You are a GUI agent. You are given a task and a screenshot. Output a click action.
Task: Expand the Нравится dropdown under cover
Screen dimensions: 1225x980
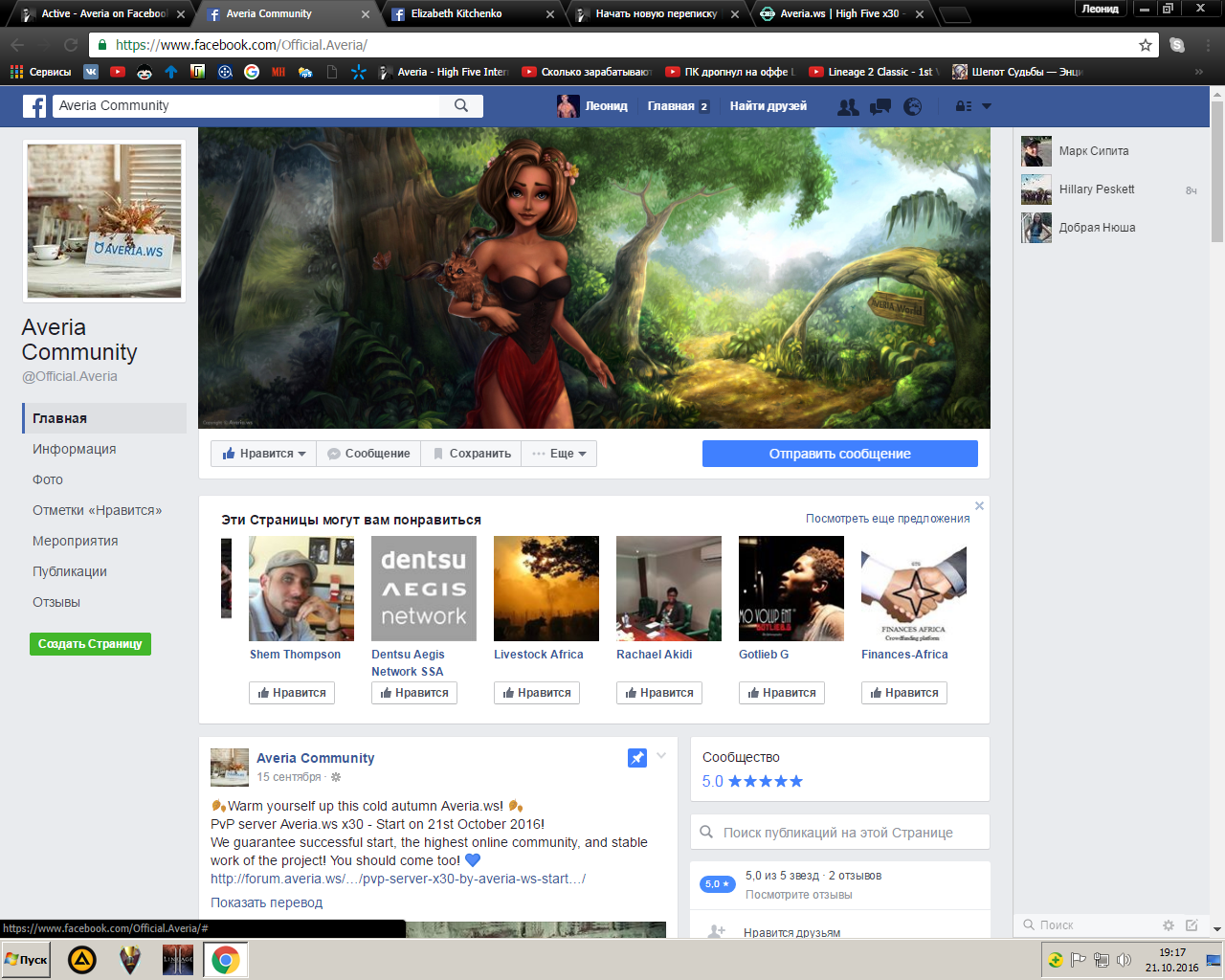click(x=263, y=454)
